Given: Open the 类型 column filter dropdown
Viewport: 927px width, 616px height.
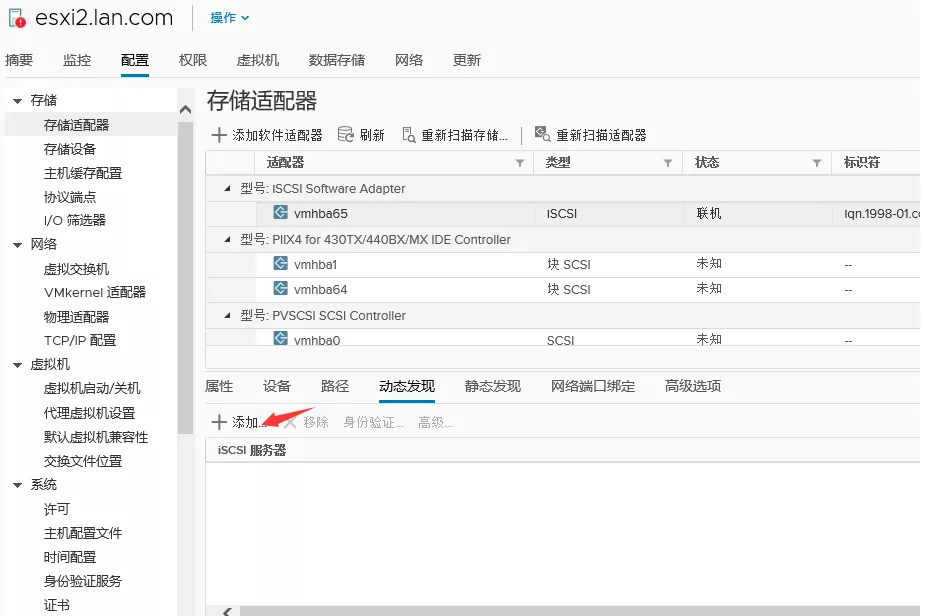Looking at the screenshot, I should coord(668,163).
